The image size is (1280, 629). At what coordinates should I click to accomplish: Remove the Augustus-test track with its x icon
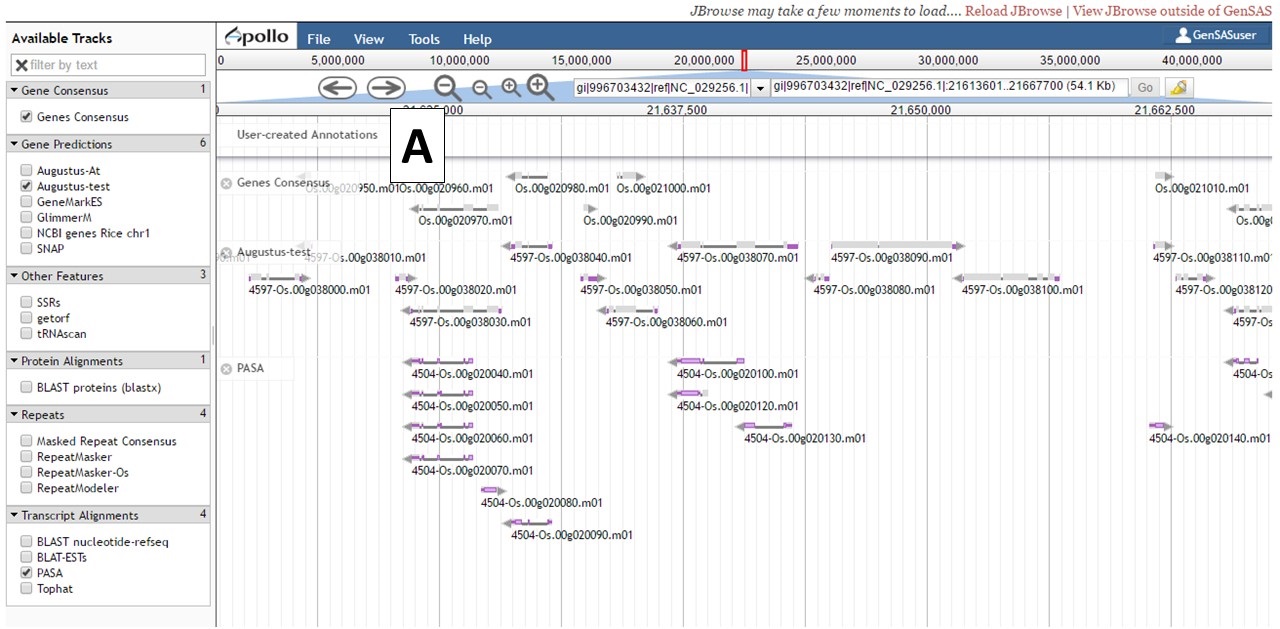pyautogui.click(x=228, y=252)
